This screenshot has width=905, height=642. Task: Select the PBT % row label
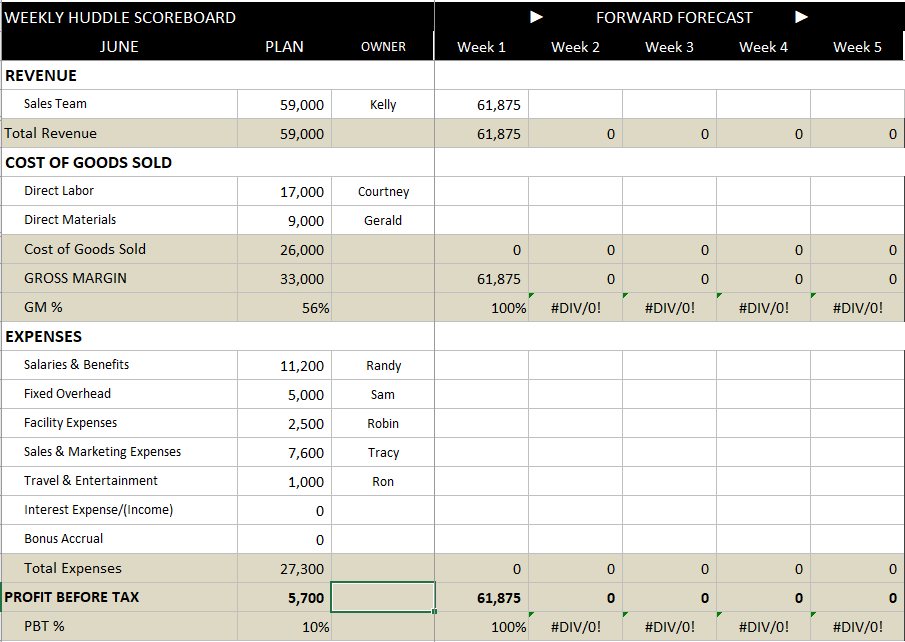pyautogui.click(x=119, y=626)
